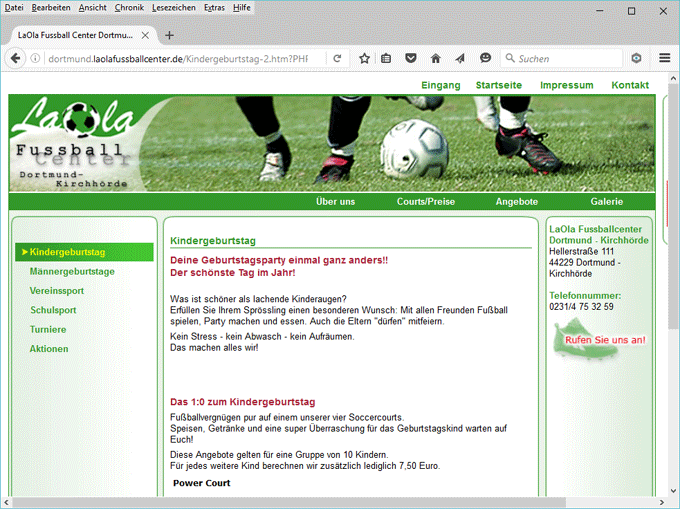The height and width of the screenshot is (509, 680).
Task: Select Kindergeburtstag in the sidebar
Action: tap(84, 252)
